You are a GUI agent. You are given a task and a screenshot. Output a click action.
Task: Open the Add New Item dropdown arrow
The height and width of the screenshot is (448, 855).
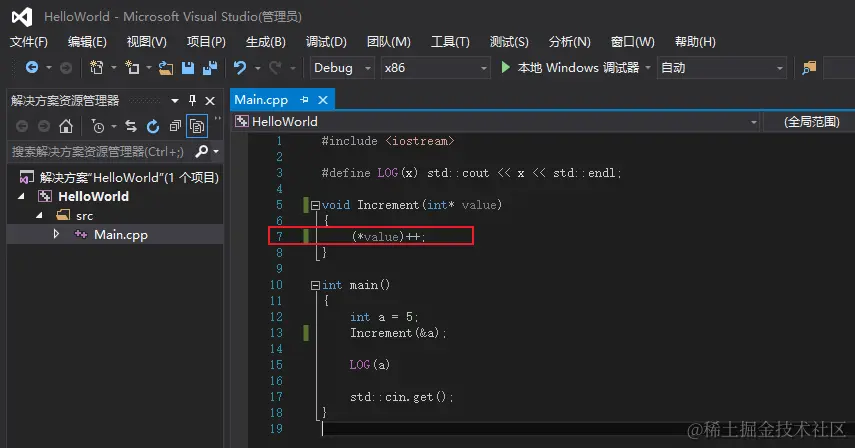click(x=148, y=68)
